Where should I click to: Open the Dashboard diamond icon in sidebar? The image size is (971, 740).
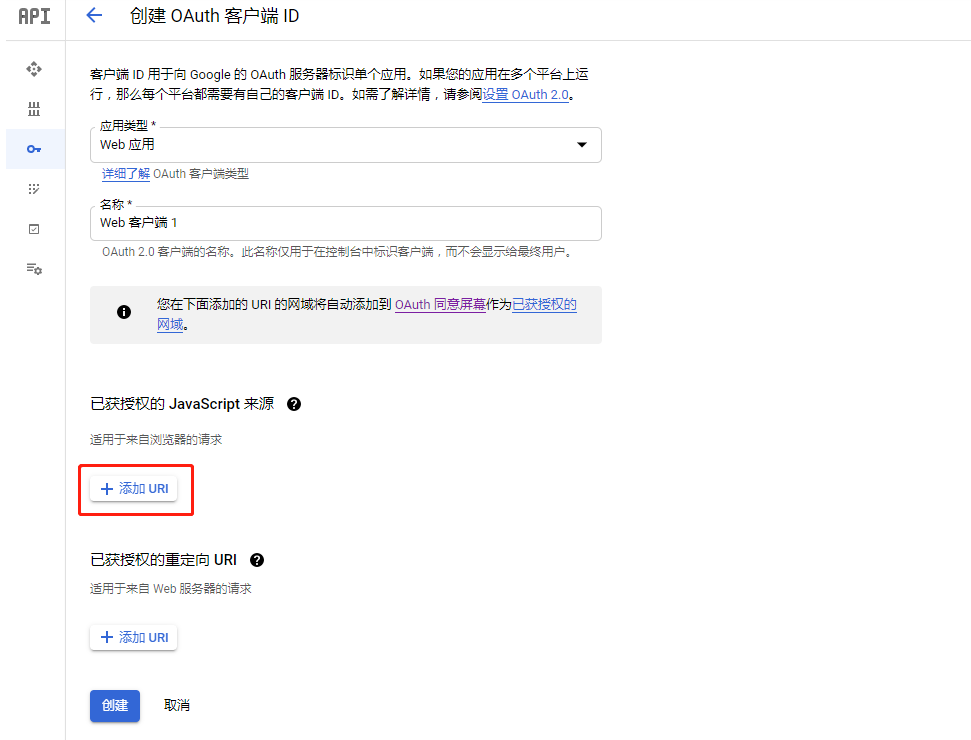[34, 69]
